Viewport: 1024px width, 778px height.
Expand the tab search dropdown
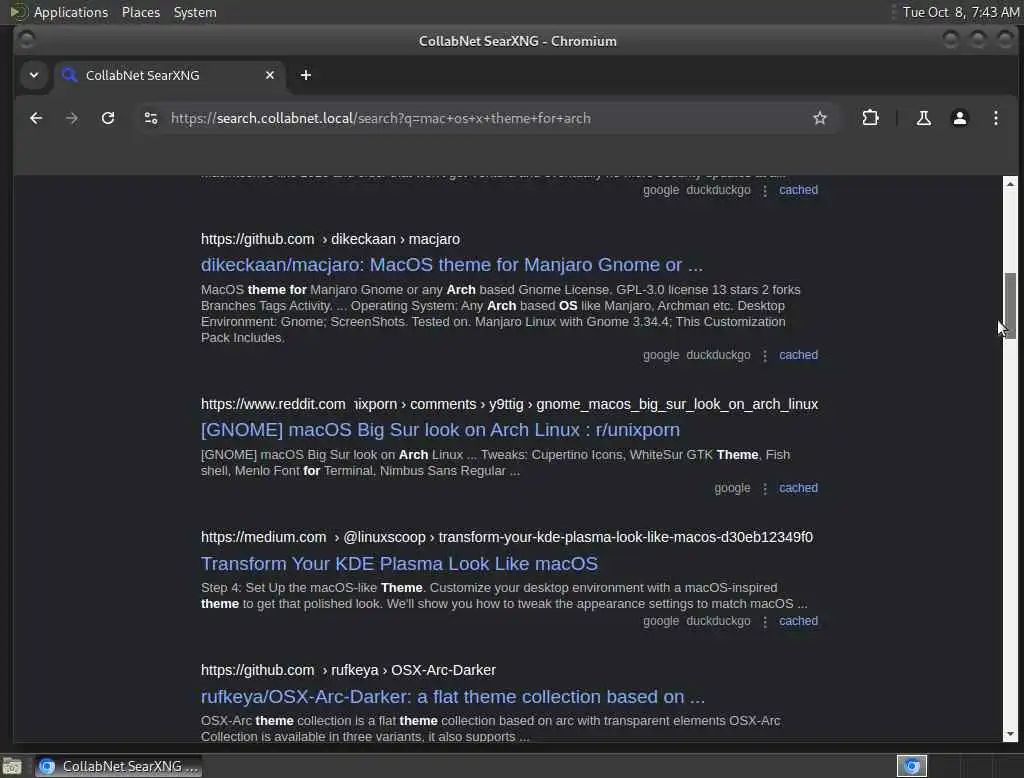tap(34, 75)
